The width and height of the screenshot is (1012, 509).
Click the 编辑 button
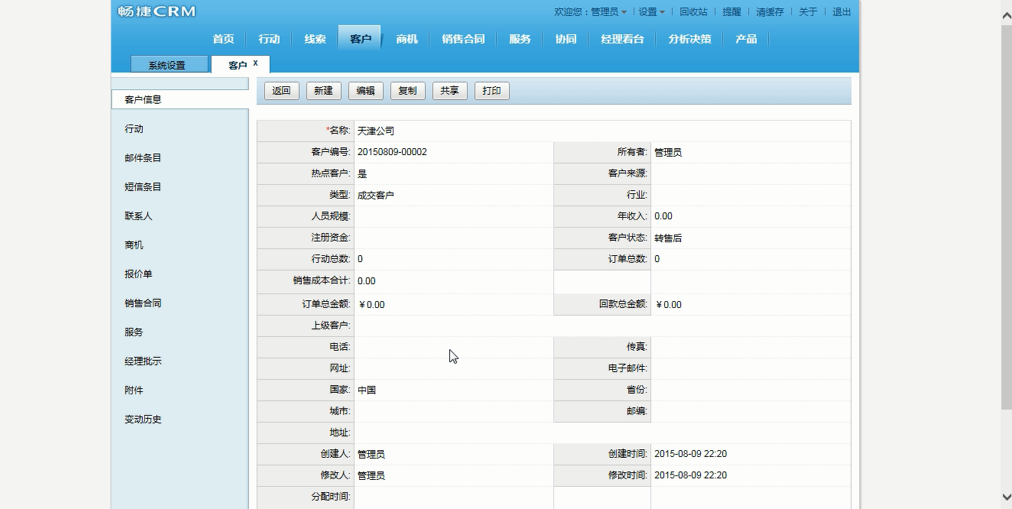365,91
